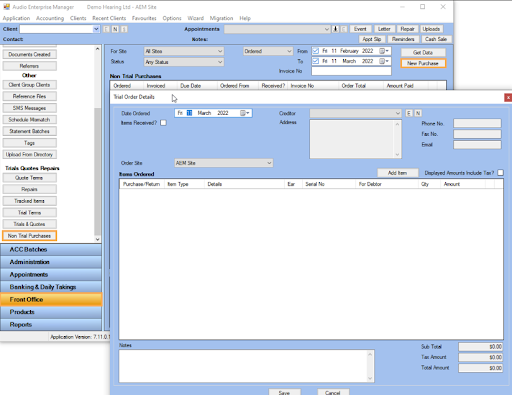Image resolution: width=512 pixels, height=395 pixels.
Task: Open calendar picker for the From date
Action: tap(384, 51)
